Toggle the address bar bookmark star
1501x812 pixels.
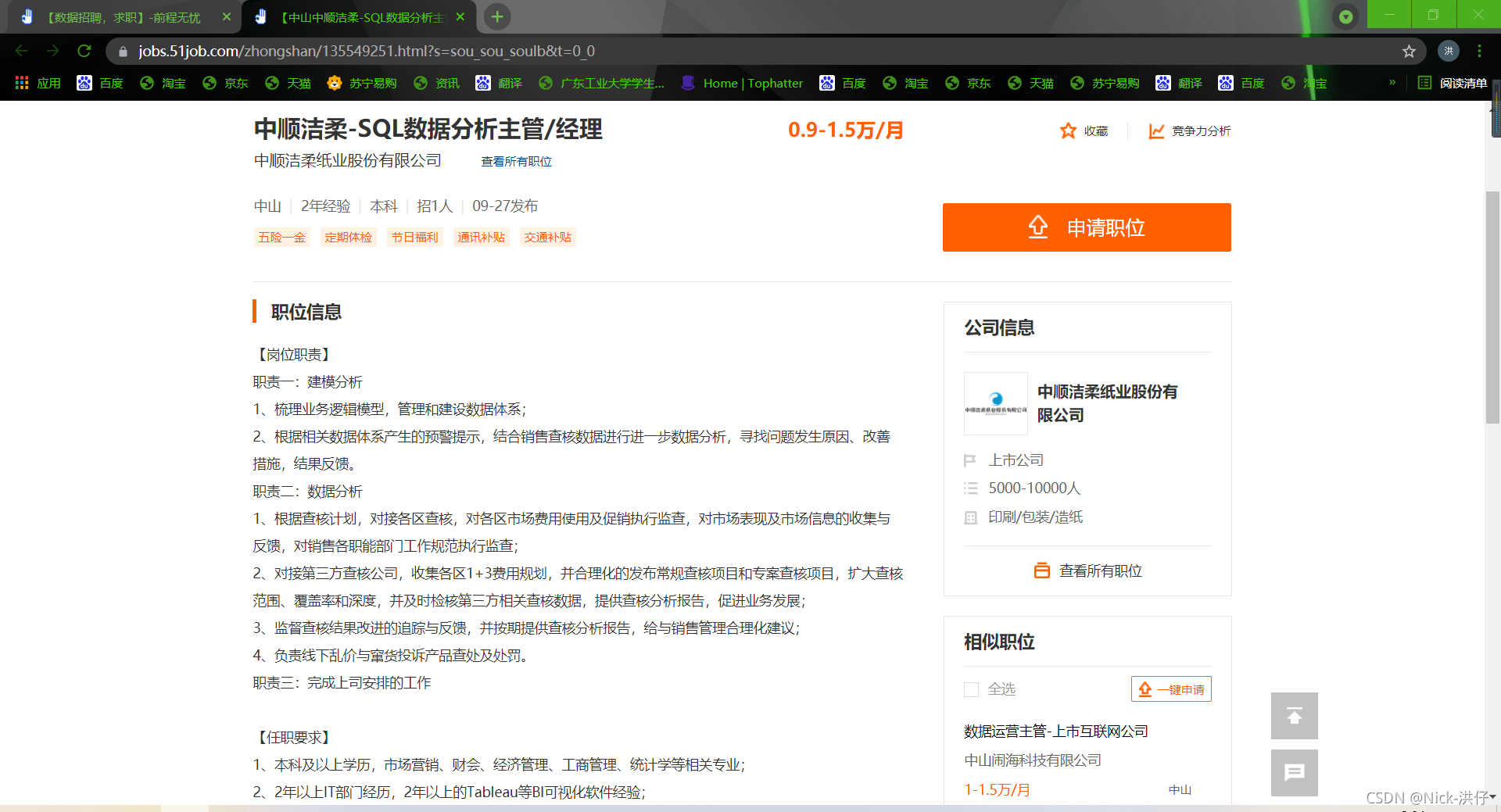(x=1410, y=51)
